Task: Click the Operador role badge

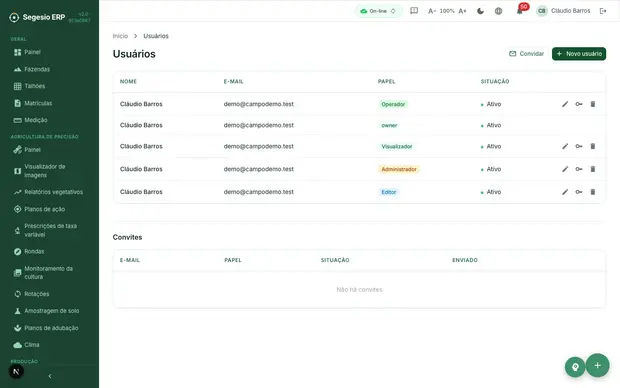Action: (393, 104)
